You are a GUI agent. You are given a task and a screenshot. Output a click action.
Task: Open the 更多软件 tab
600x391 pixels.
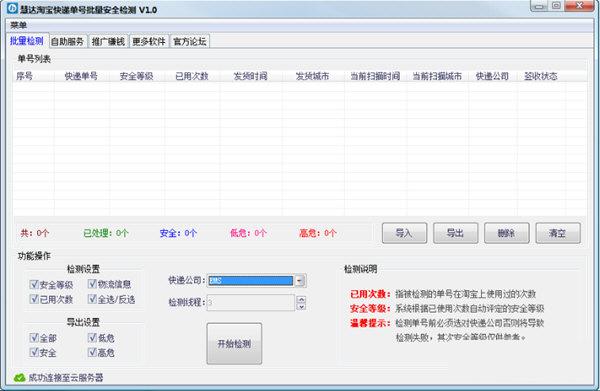pos(149,41)
